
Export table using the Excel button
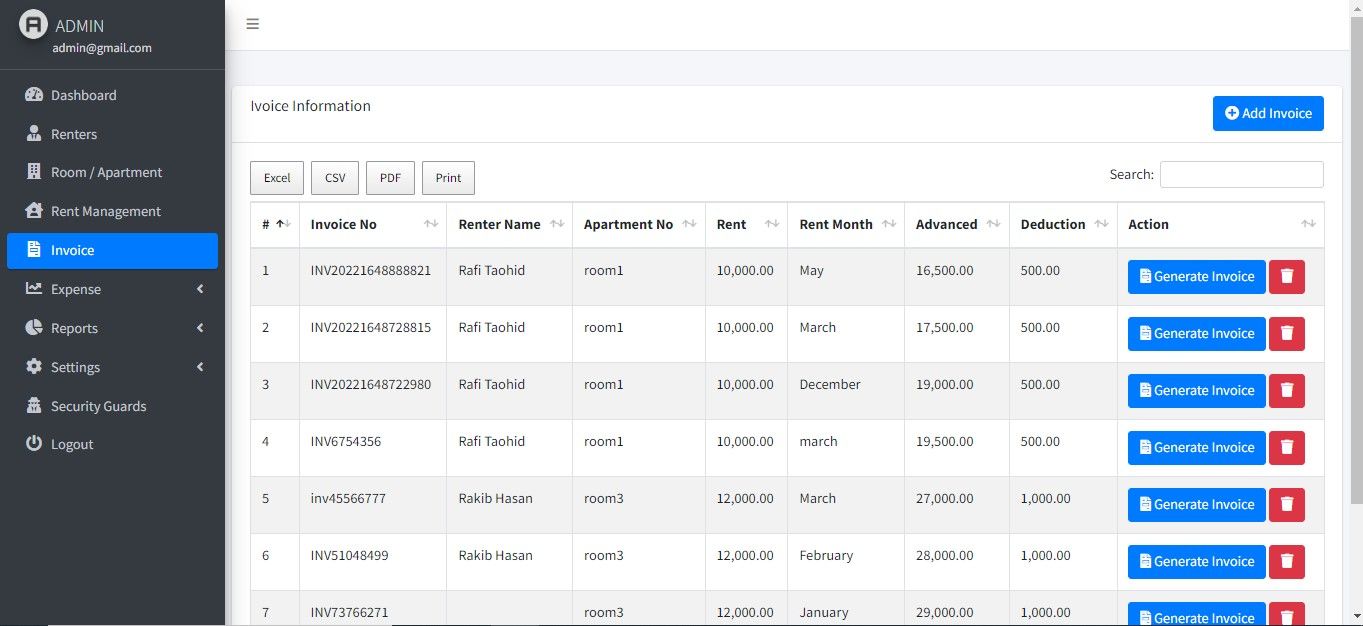coord(277,178)
